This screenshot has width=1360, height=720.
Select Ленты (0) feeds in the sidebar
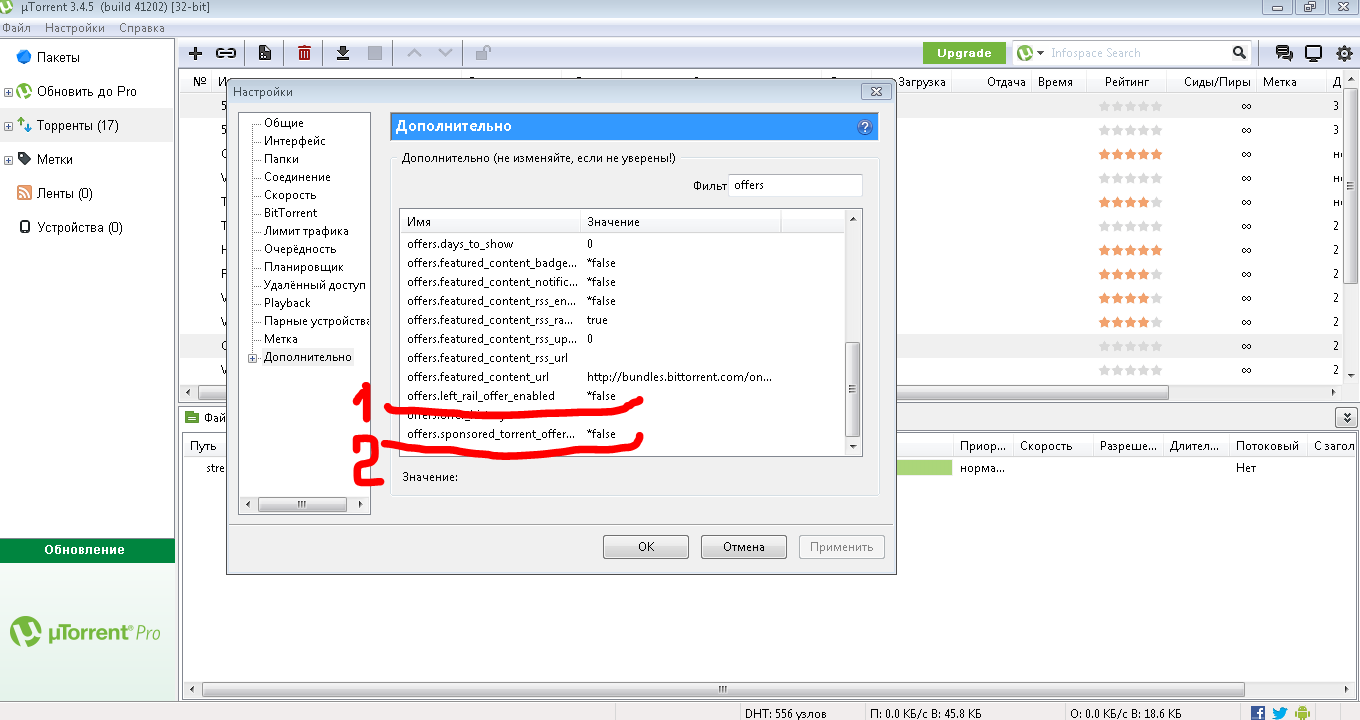tap(65, 193)
